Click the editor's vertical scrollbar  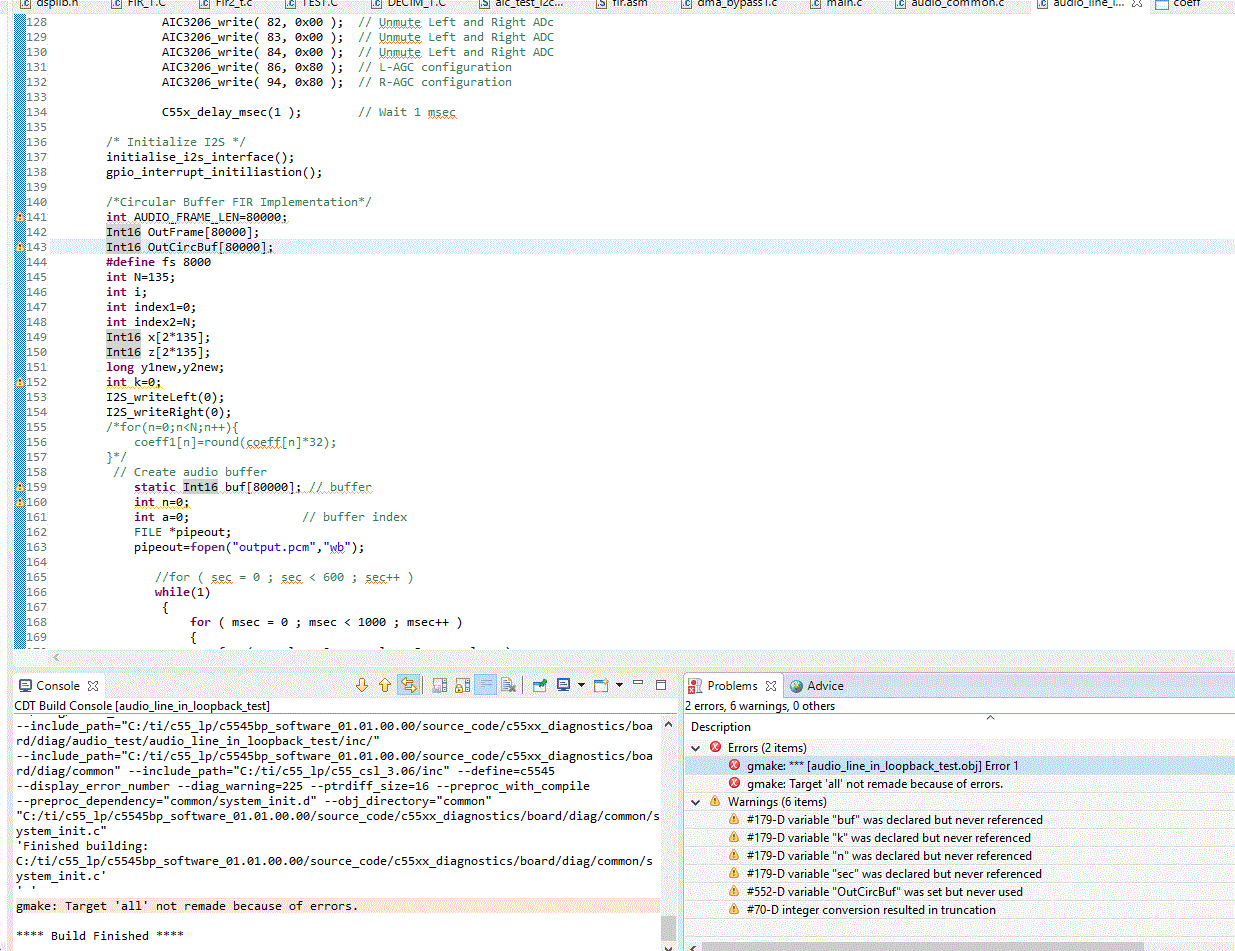1228,300
